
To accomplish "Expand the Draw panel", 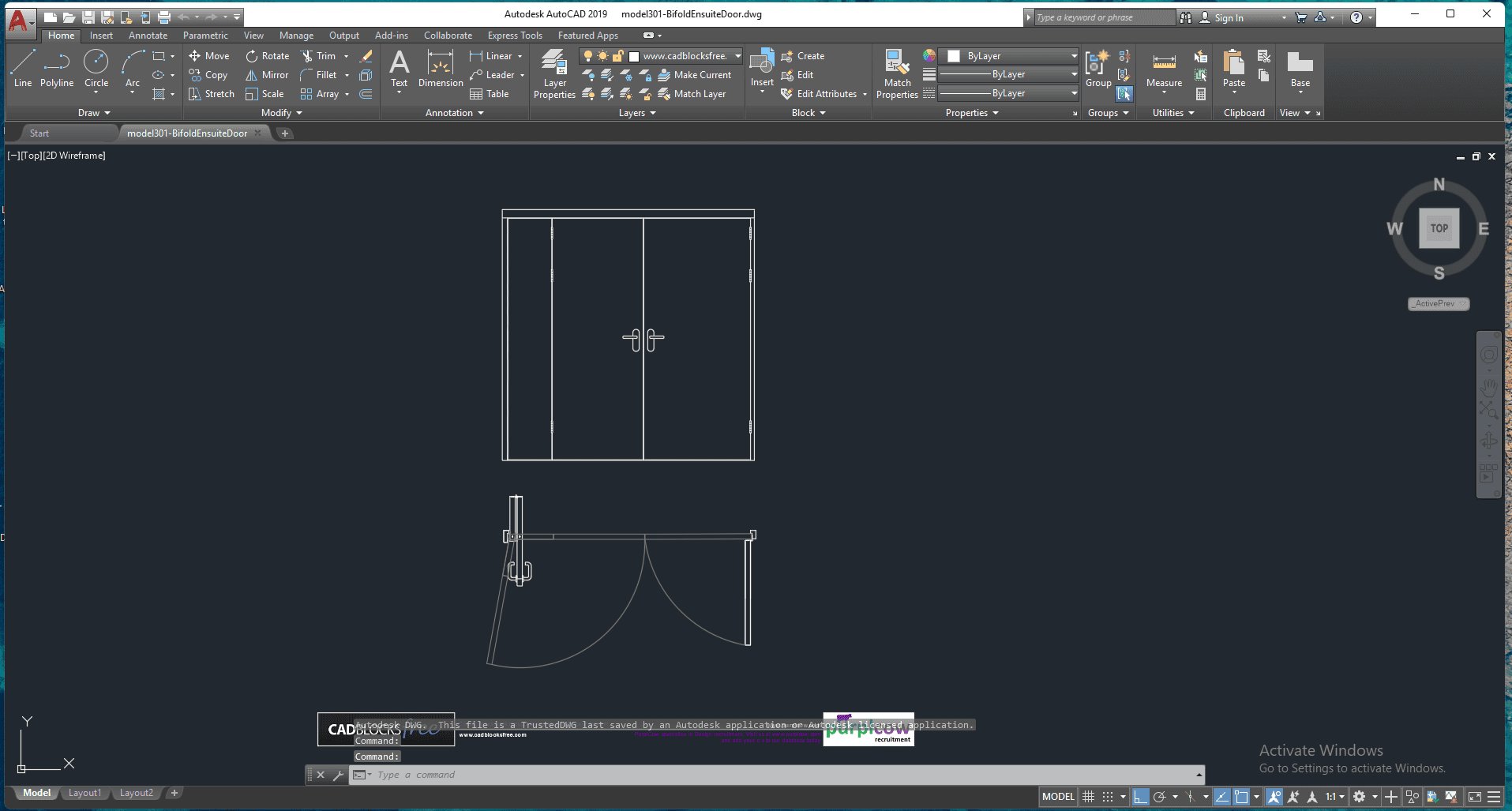I will 94,113.
